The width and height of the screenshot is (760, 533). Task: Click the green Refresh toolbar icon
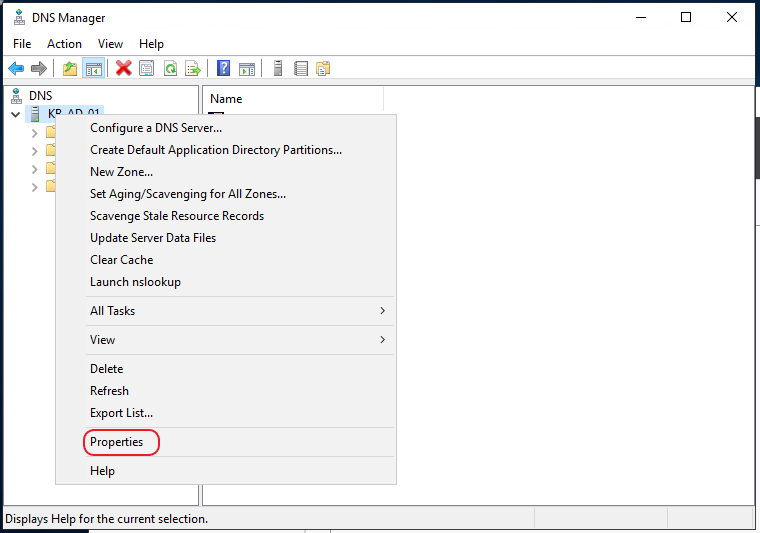tap(170, 68)
